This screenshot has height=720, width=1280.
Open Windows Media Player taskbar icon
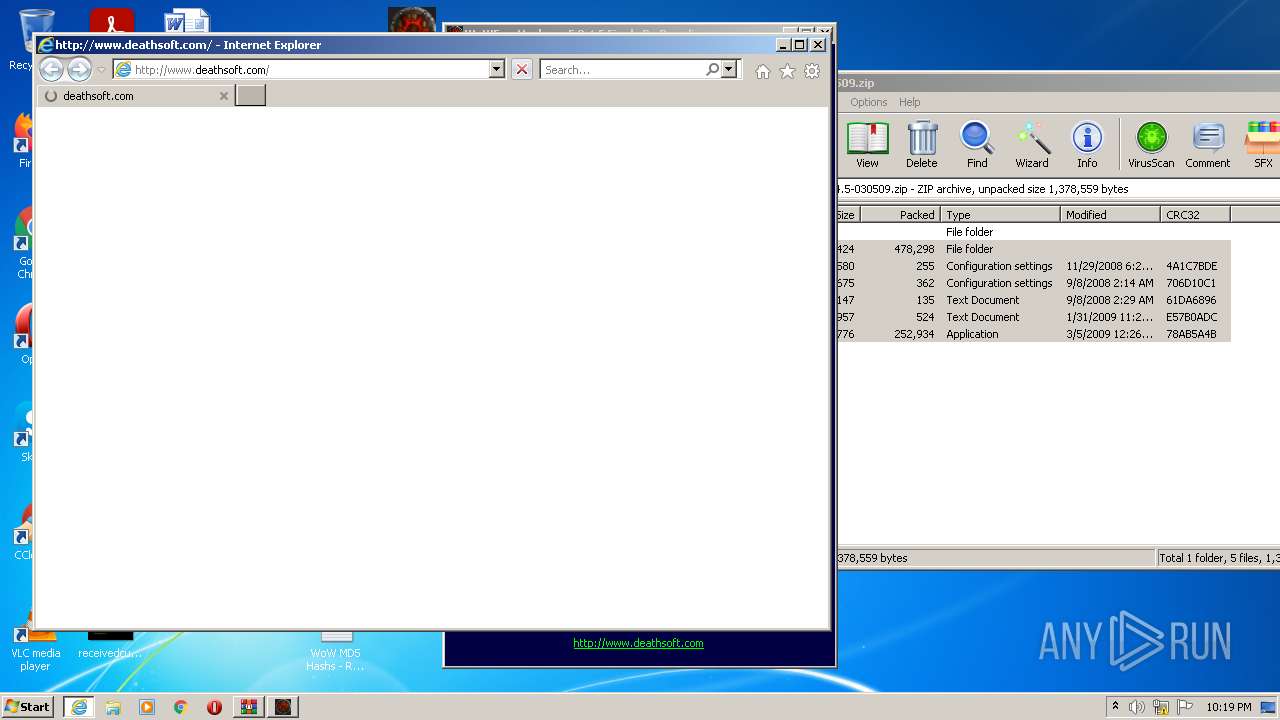[147, 706]
